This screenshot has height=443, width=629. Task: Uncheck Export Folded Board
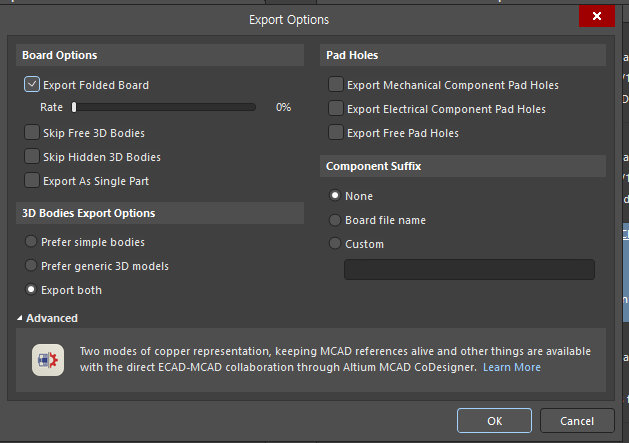pos(32,84)
